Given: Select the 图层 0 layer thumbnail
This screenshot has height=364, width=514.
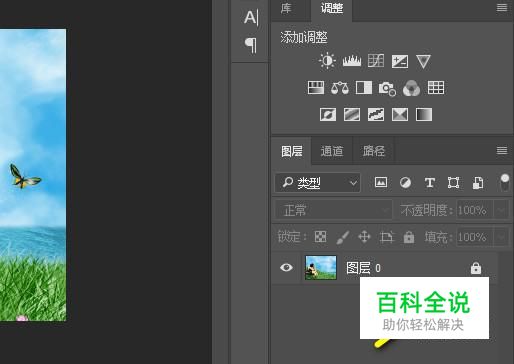Looking at the screenshot, I should tap(321, 267).
